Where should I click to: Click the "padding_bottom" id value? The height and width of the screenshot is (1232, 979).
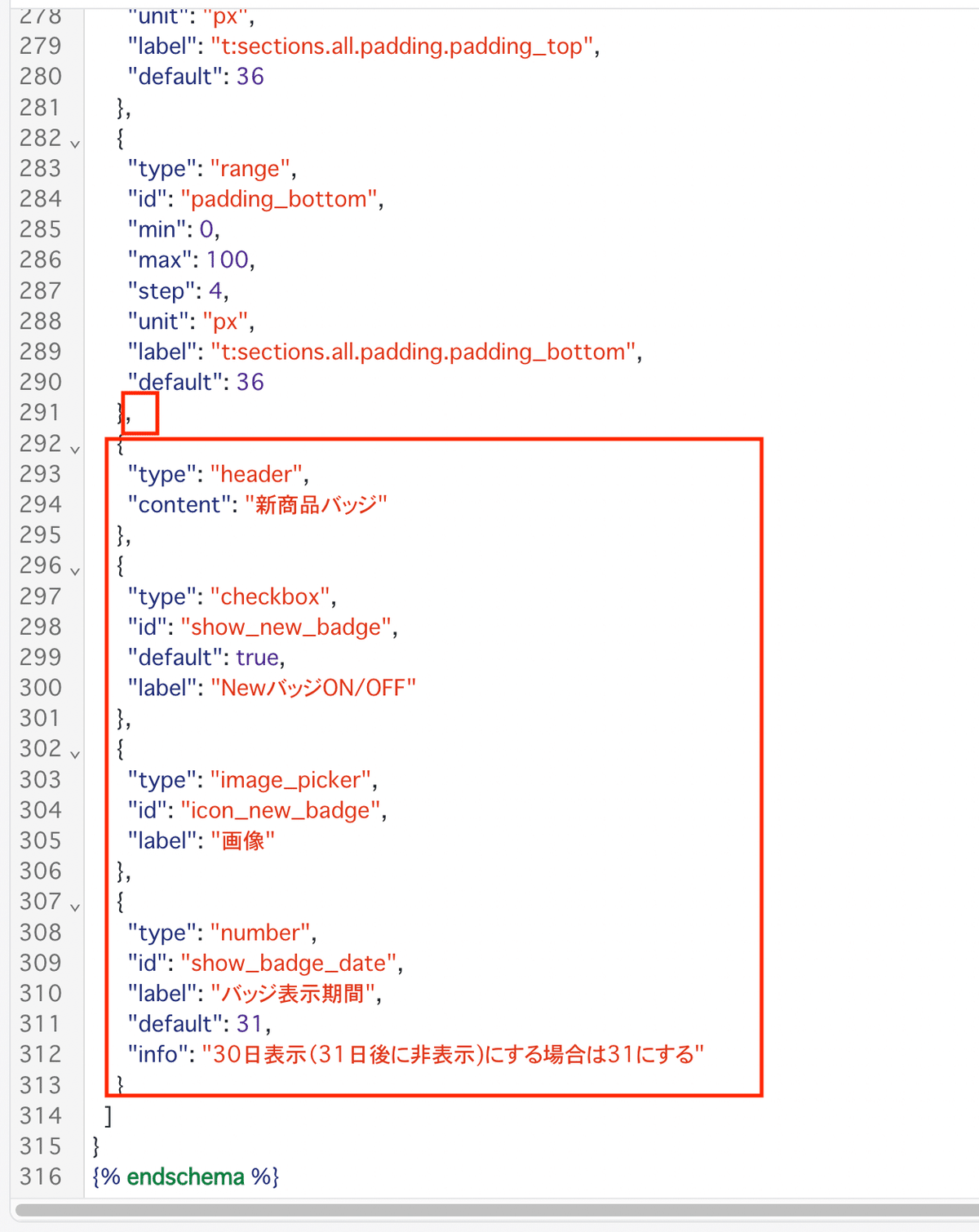279,199
